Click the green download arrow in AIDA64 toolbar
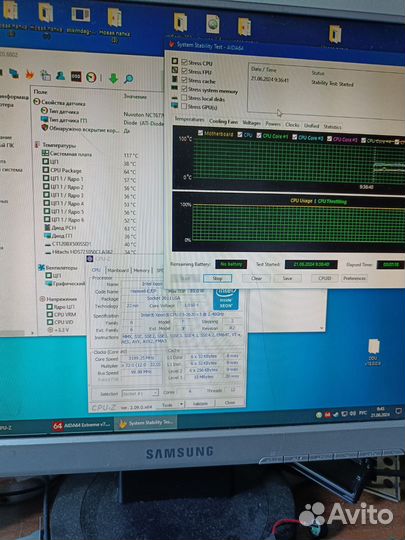405x540 pixels. [114, 79]
